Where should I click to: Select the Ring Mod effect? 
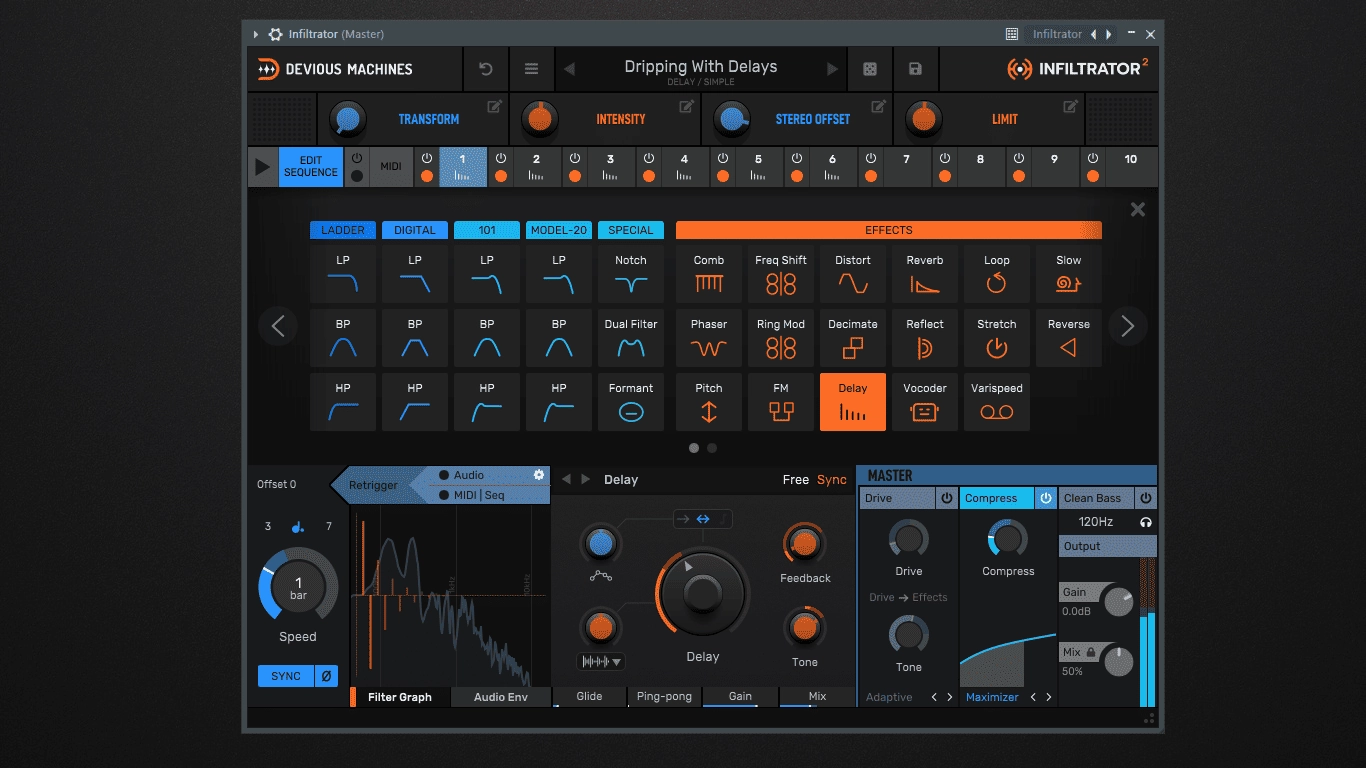tap(781, 338)
